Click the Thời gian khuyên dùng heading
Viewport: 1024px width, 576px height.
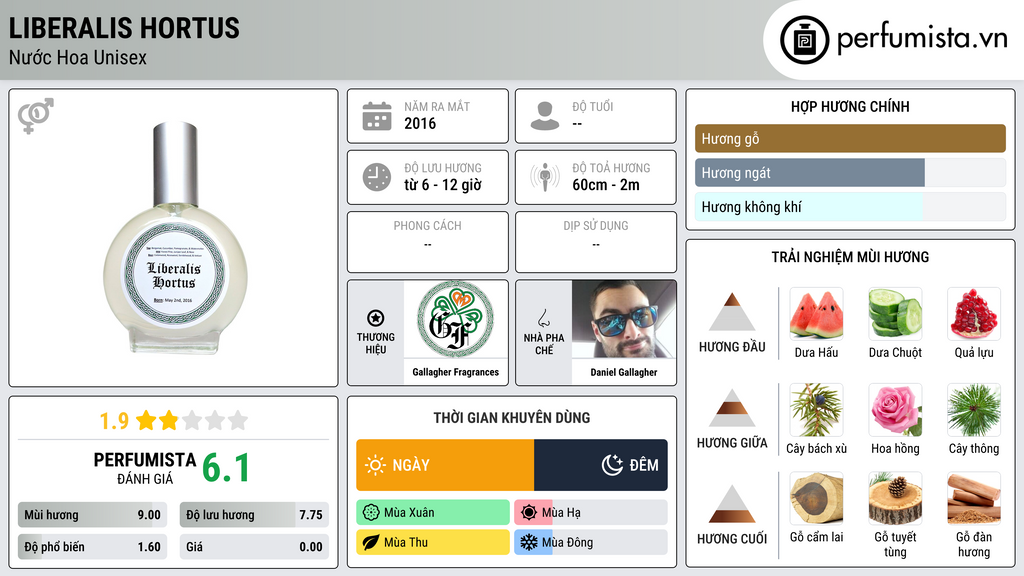[512, 417]
